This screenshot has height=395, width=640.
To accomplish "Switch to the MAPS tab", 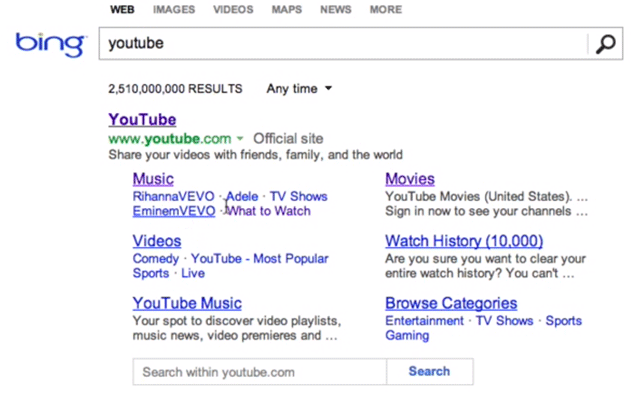I will click(x=287, y=9).
